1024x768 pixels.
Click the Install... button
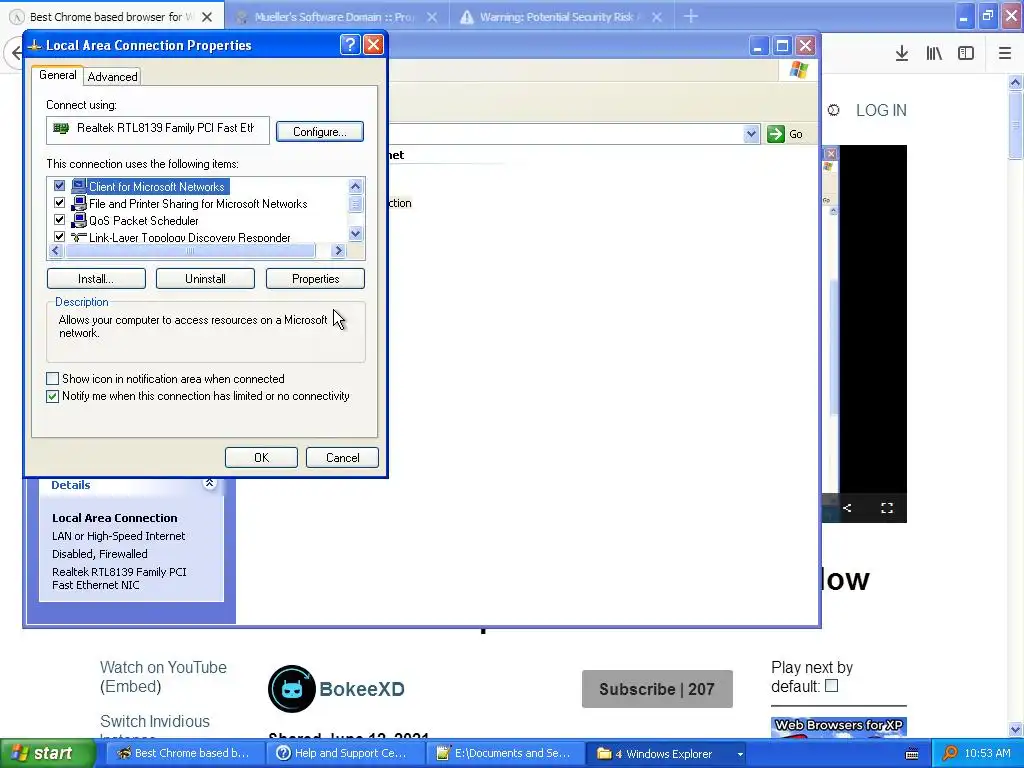(x=96, y=279)
